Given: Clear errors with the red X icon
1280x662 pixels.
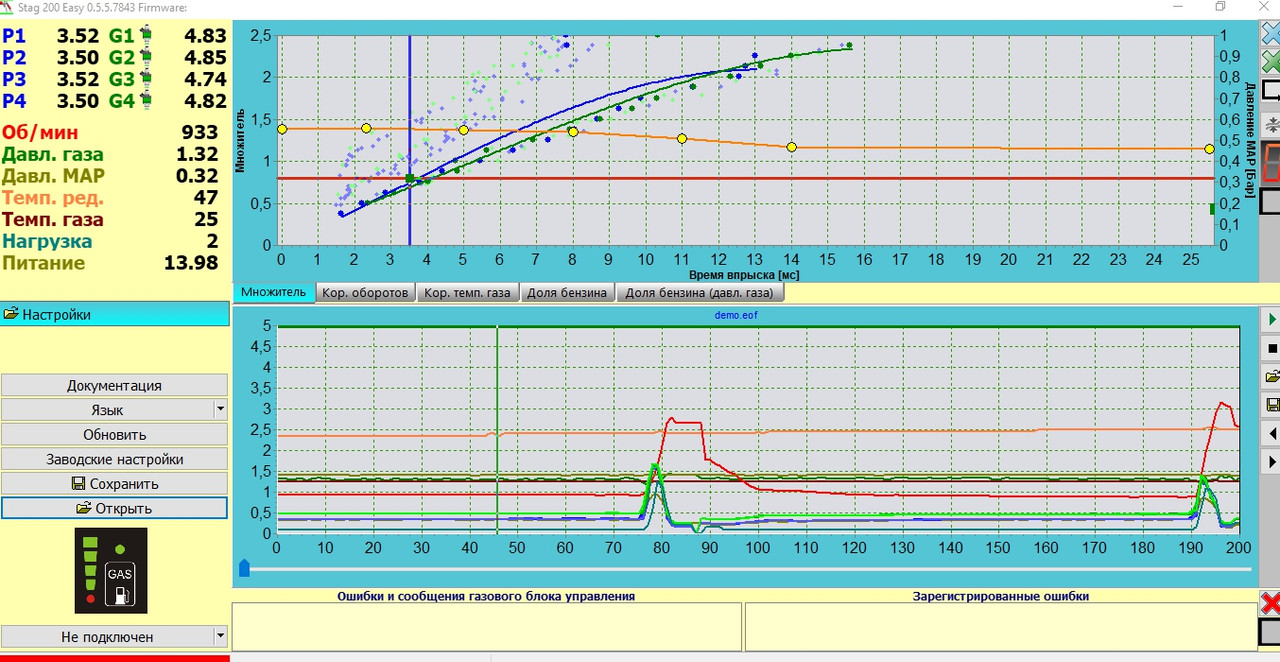Looking at the screenshot, I should [x=1270, y=603].
